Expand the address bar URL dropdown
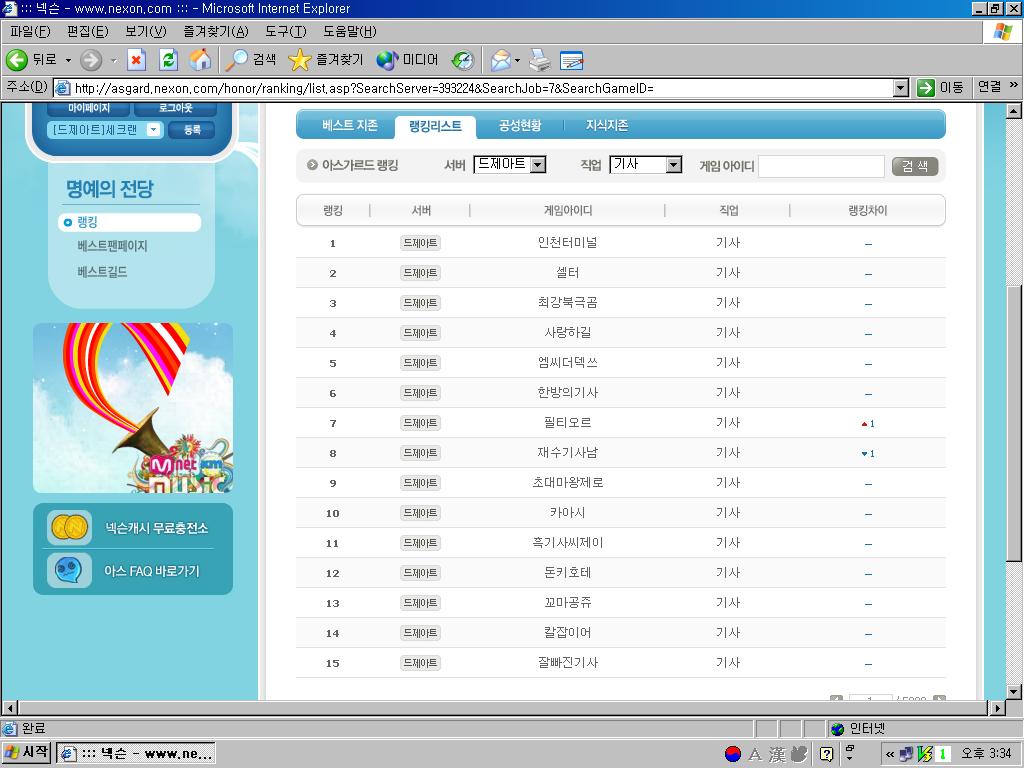 (900, 88)
